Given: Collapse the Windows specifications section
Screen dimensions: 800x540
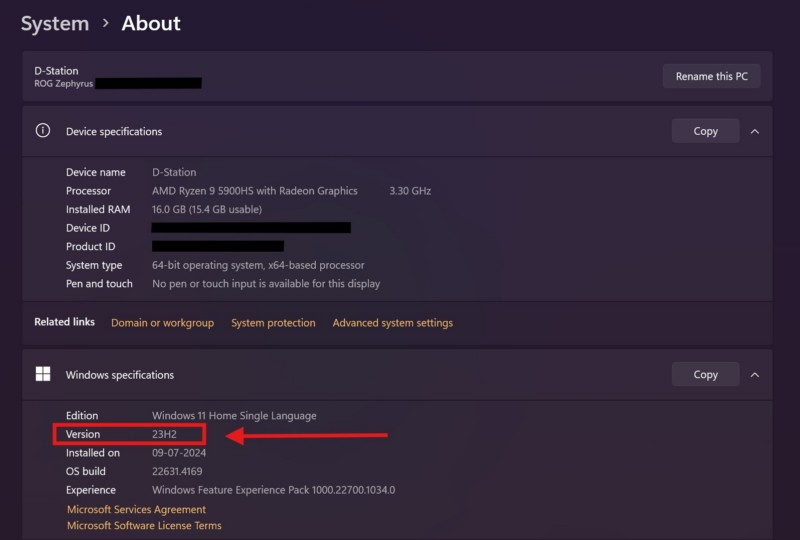Looking at the screenshot, I should [755, 375].
